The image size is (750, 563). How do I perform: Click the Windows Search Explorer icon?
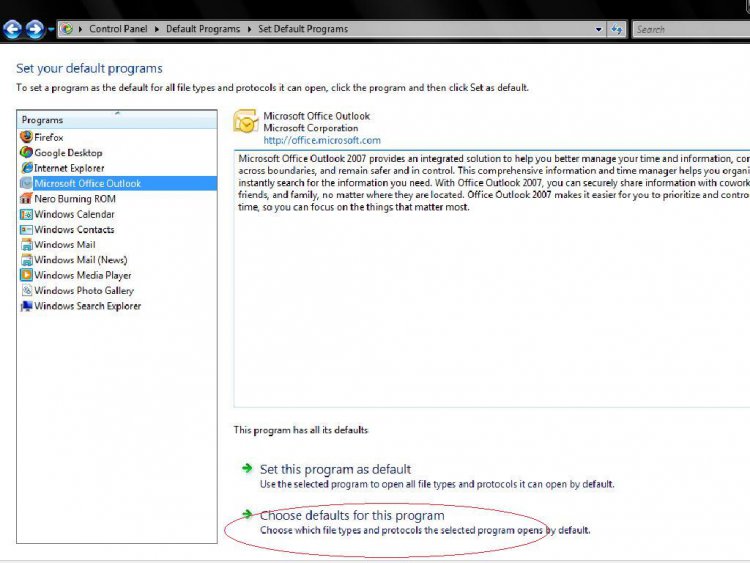pos(26,306)
